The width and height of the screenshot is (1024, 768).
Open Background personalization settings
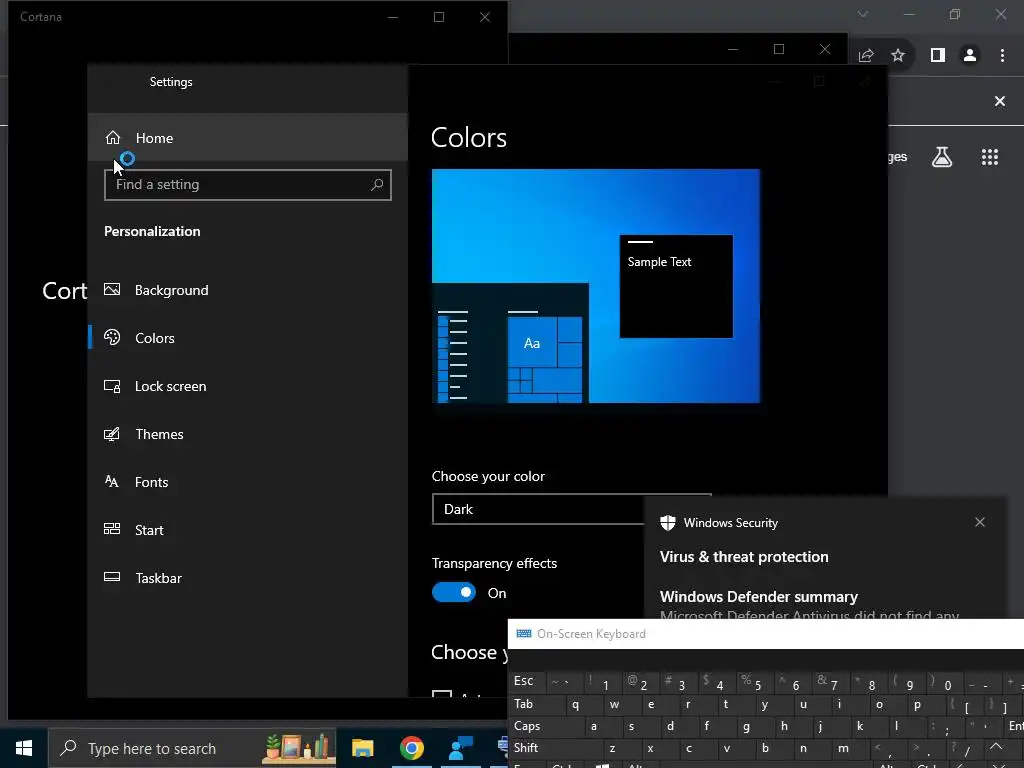[248, 290]
